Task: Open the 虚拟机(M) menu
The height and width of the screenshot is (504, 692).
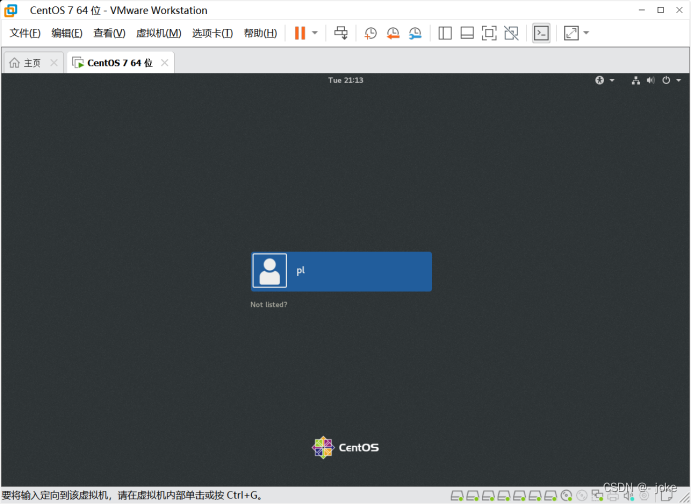Action: click(158, 33)
